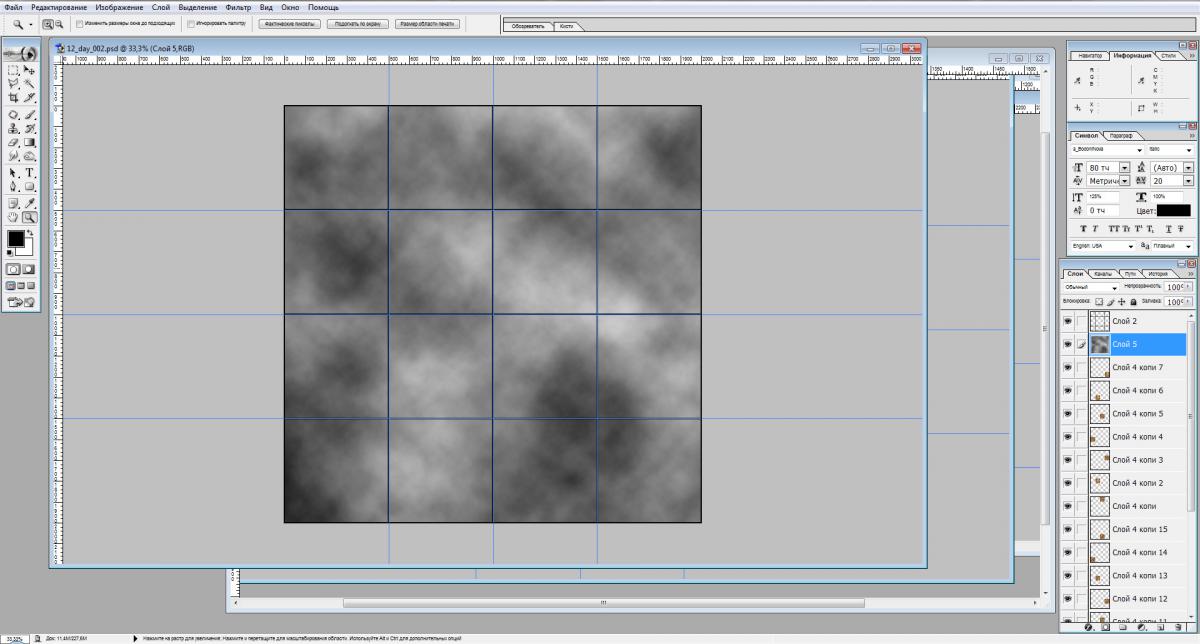Click the foreground color swatch
This screenshot has height=644, width=1200.
(15, 239)
